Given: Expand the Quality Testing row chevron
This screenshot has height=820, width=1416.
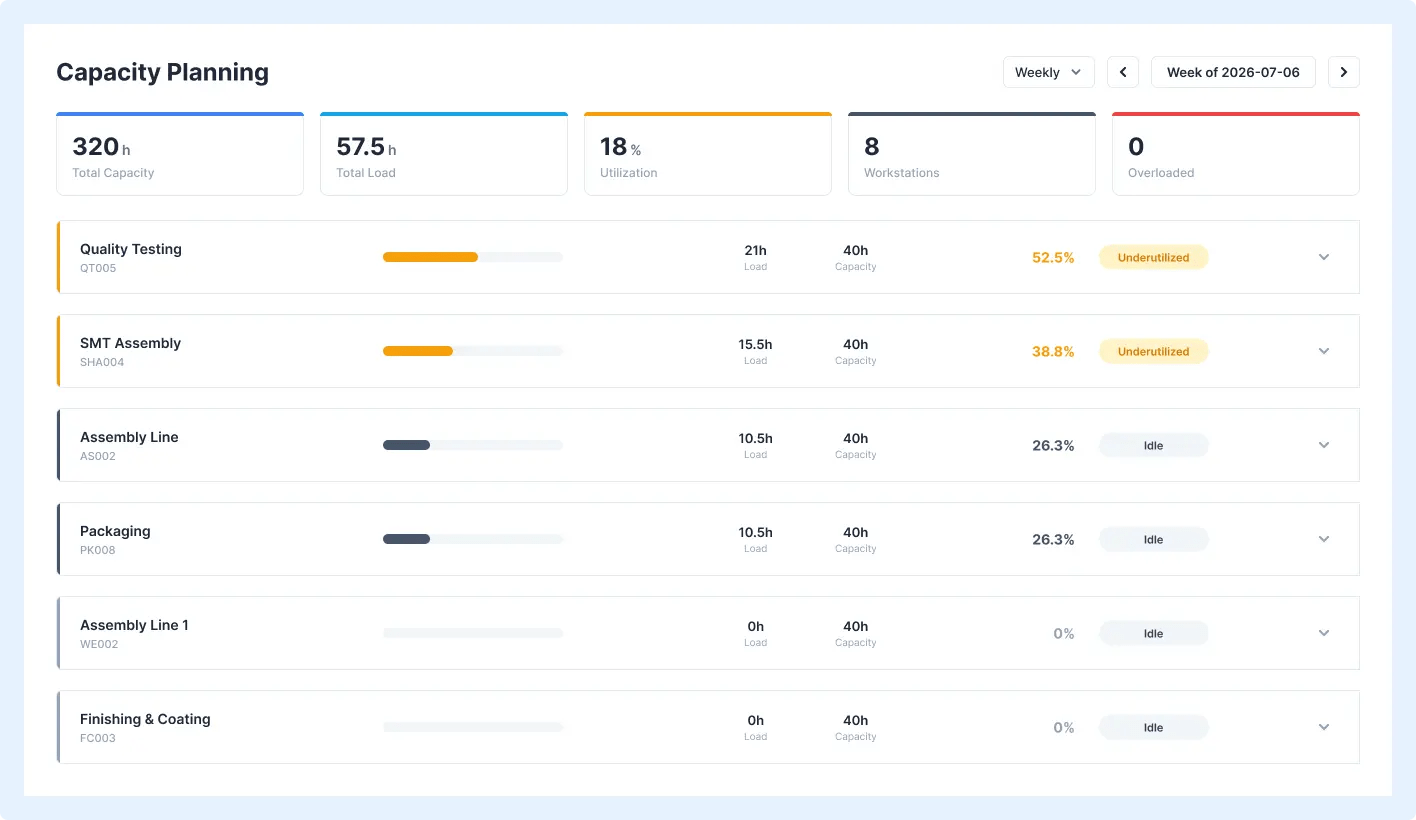Looking at the screenshot, I should coord(1324,257).
